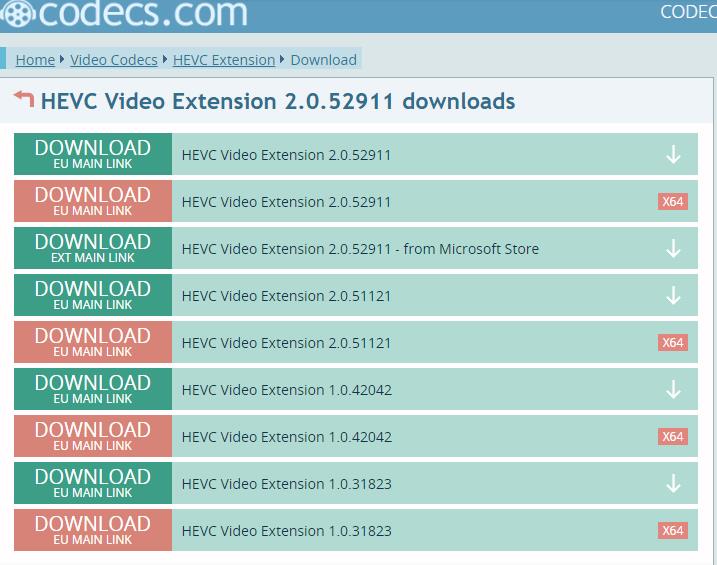This screenshot has height=565, width=717.
Task: Download HEVC 2.0.52911 x64 via red button
Action: coord(93,201)
